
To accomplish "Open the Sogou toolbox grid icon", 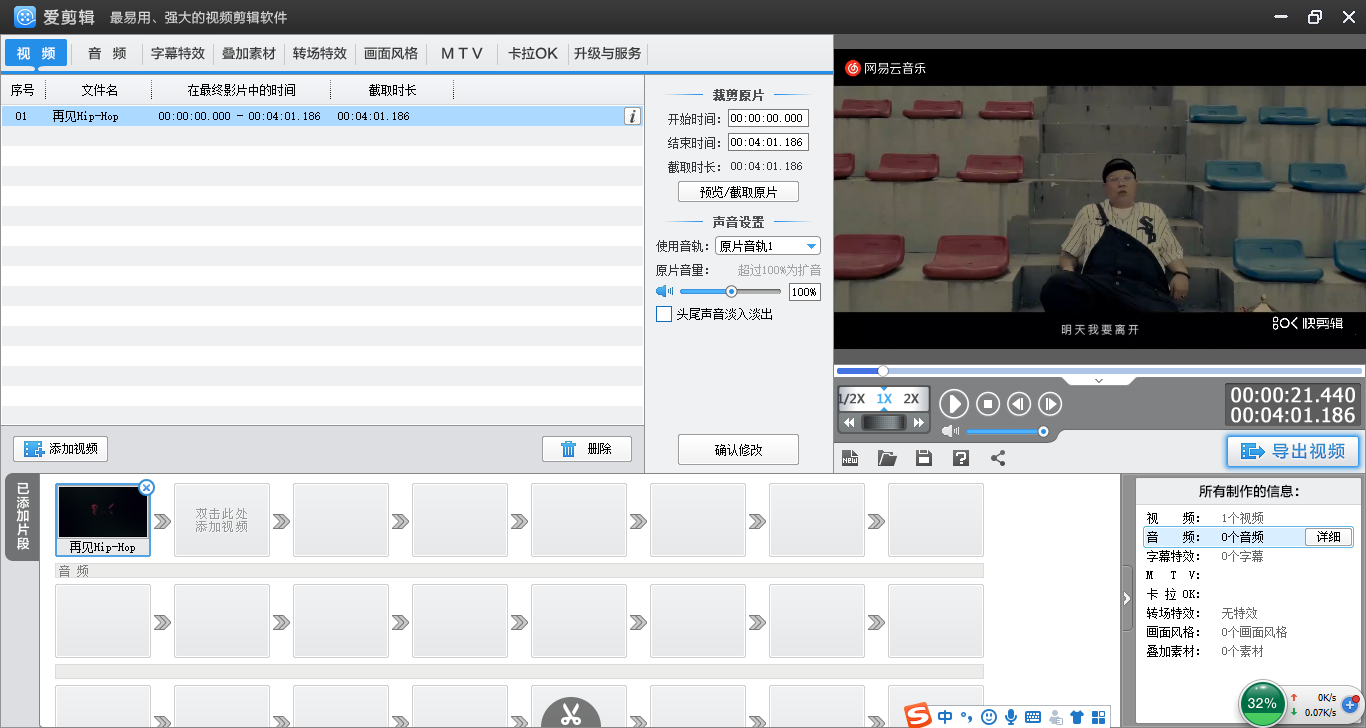I will [1099, 716].
